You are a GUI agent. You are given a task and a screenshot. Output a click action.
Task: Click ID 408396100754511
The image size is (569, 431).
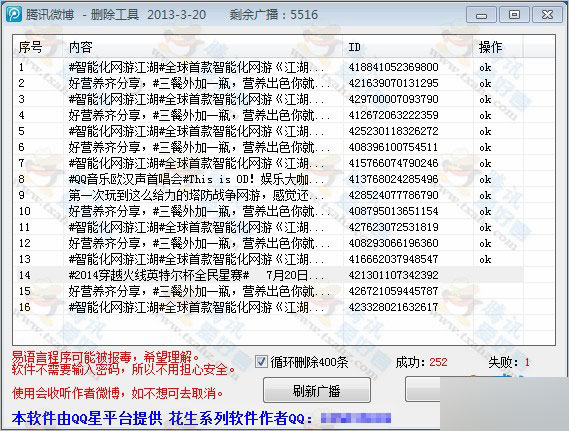pyautogui.click(x=393, y=147)
